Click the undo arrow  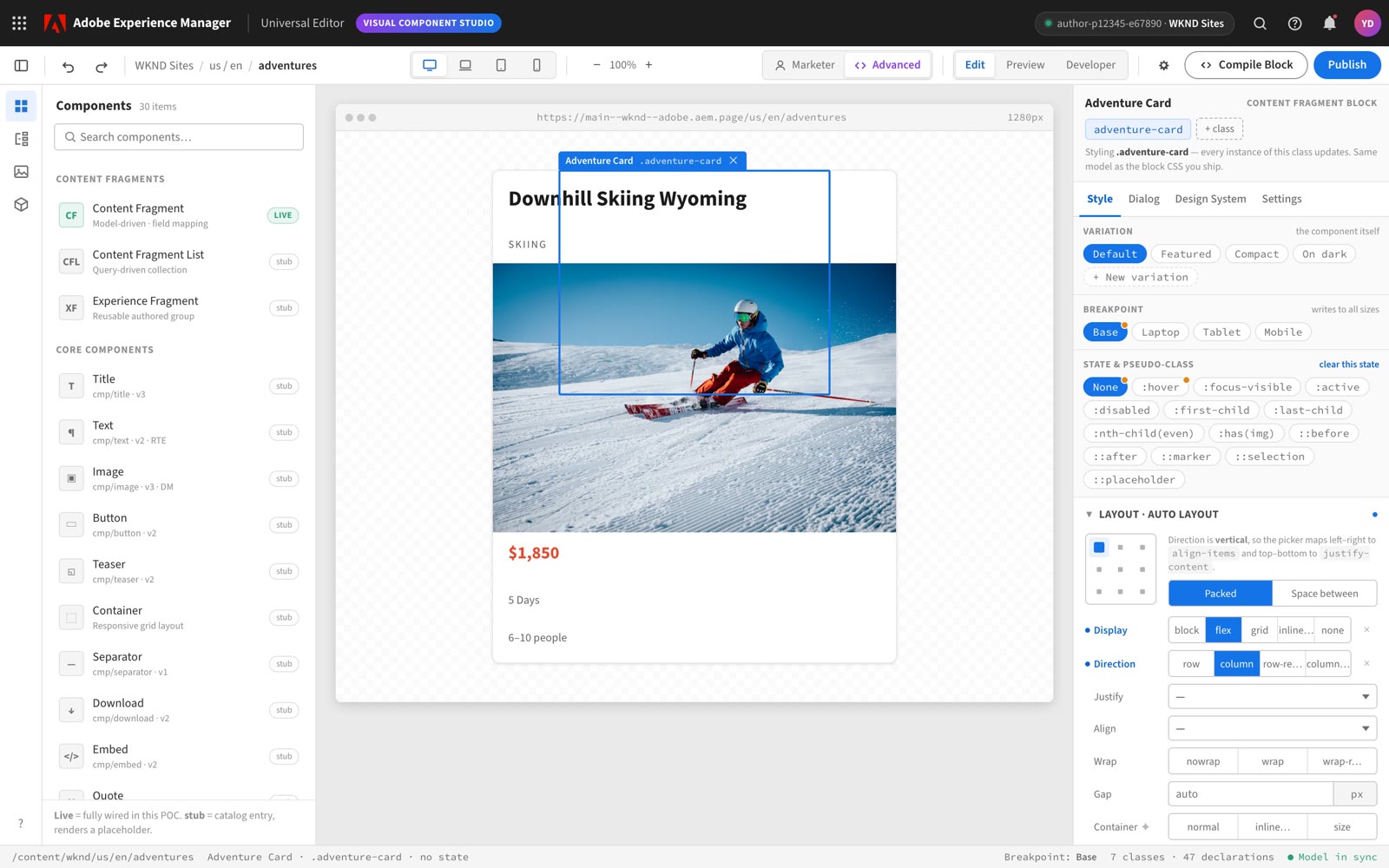pos(69,66)
